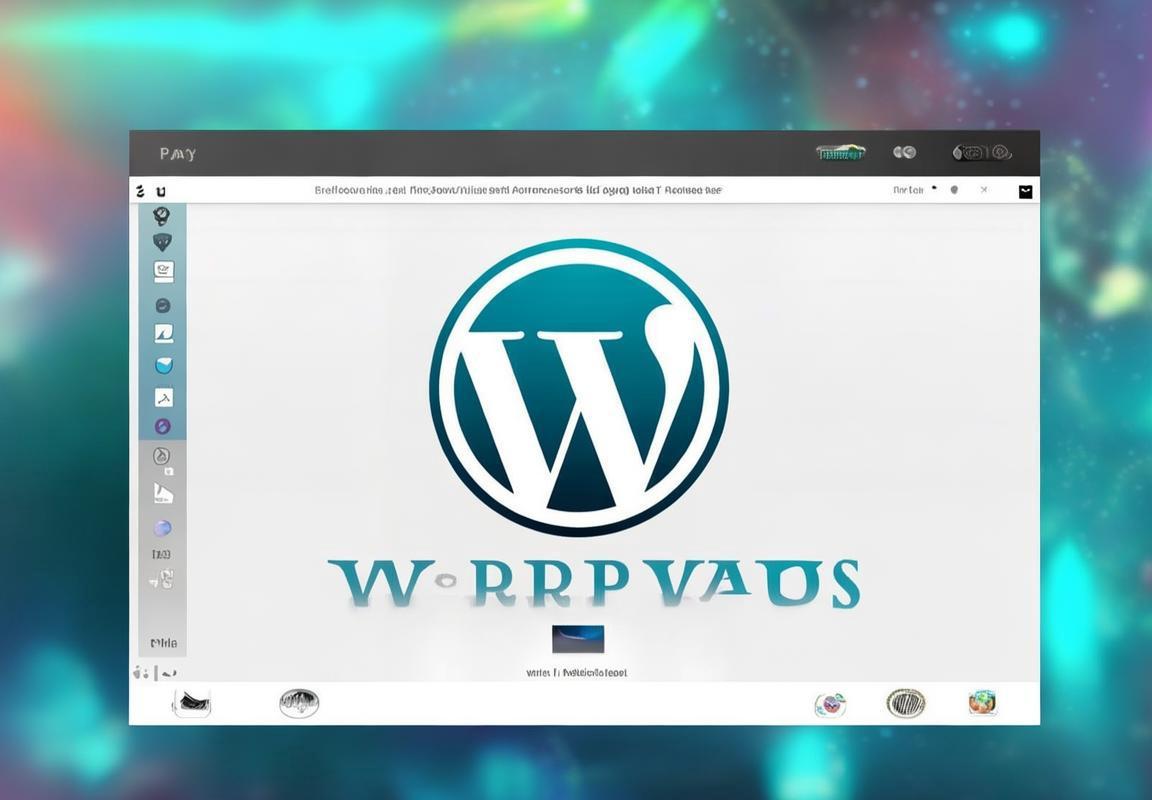Open the small blue thumbnail below the wordmark
This screenshot has width=1152, height=800.
578,639
